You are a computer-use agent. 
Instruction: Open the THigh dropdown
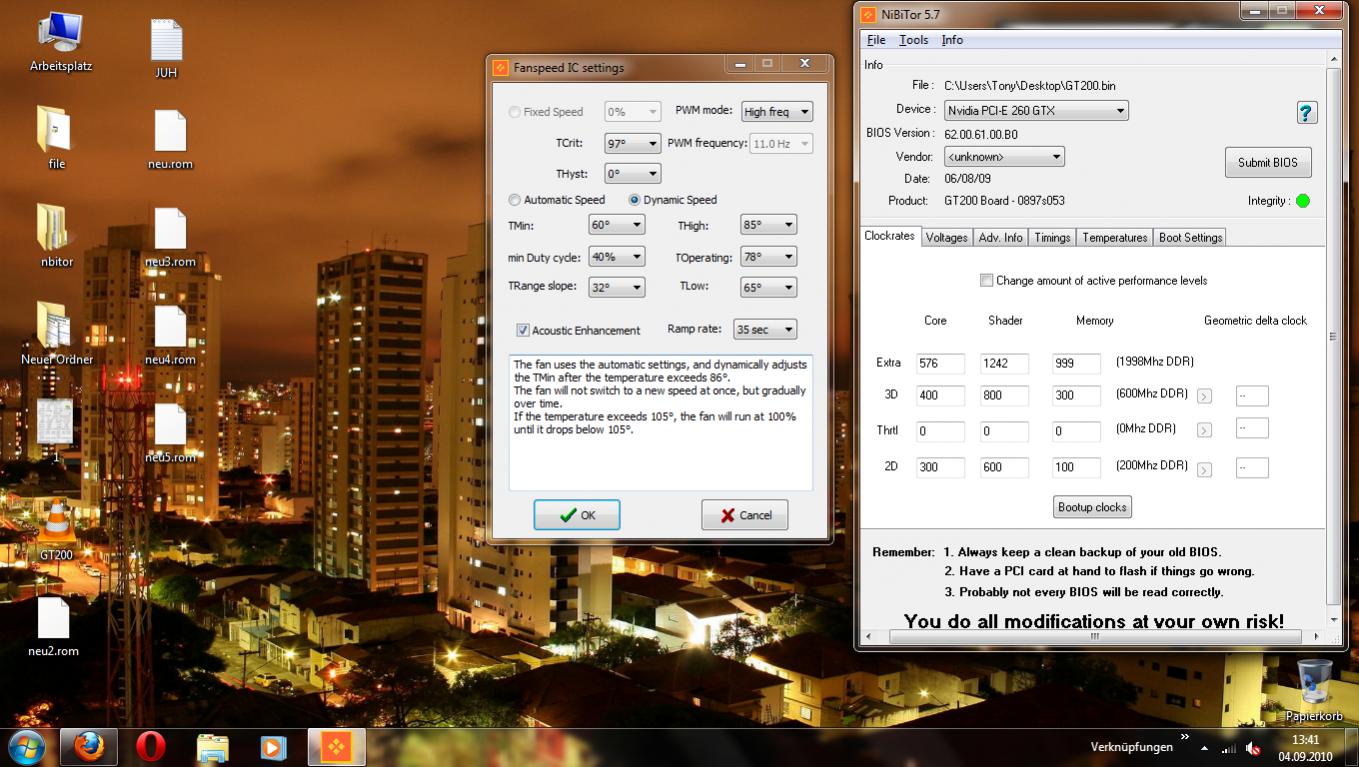pyautogui.click(x=768, y=225)
